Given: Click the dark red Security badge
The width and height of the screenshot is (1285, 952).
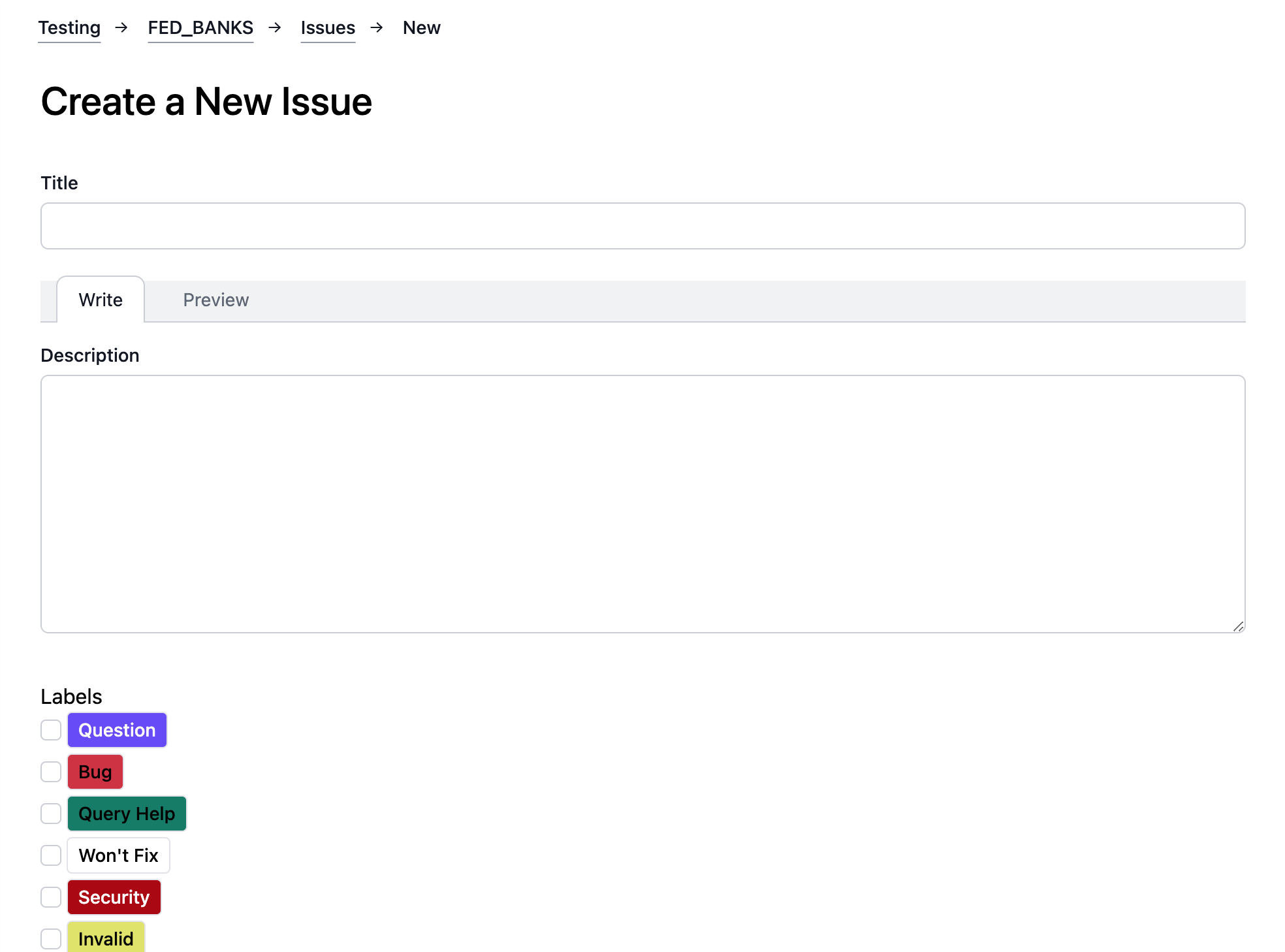Looking at the screenshot, I should (x=114, y=897).
